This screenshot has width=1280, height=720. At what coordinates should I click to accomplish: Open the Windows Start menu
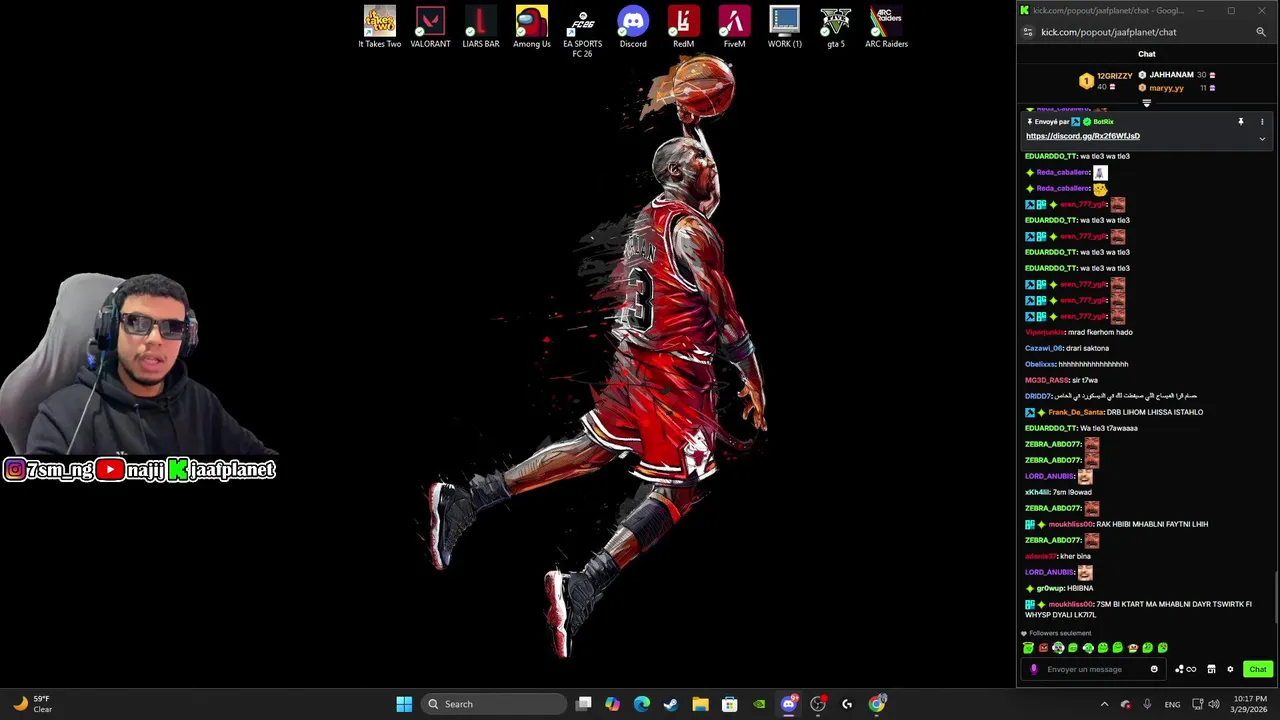[x=404, y=704]
